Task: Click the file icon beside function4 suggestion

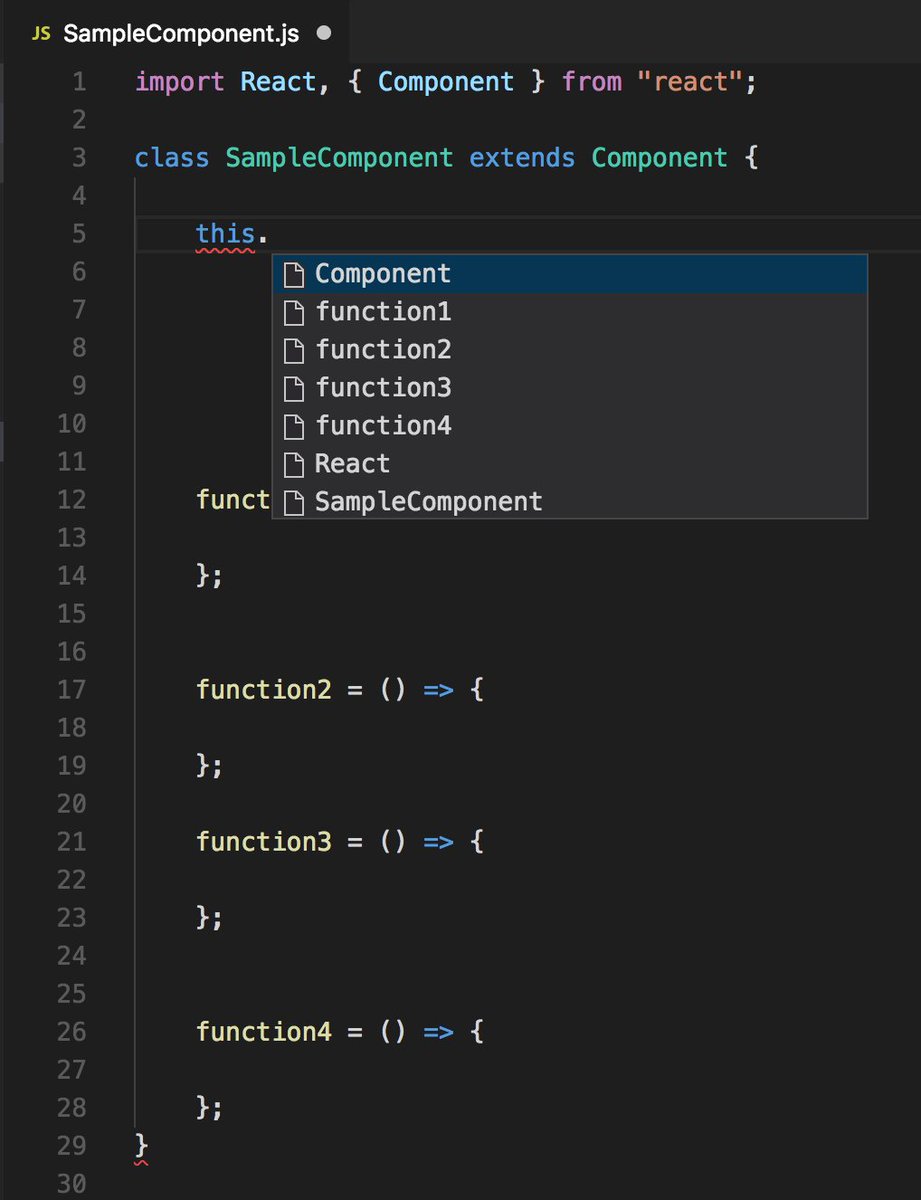Action: coord(293,426)
